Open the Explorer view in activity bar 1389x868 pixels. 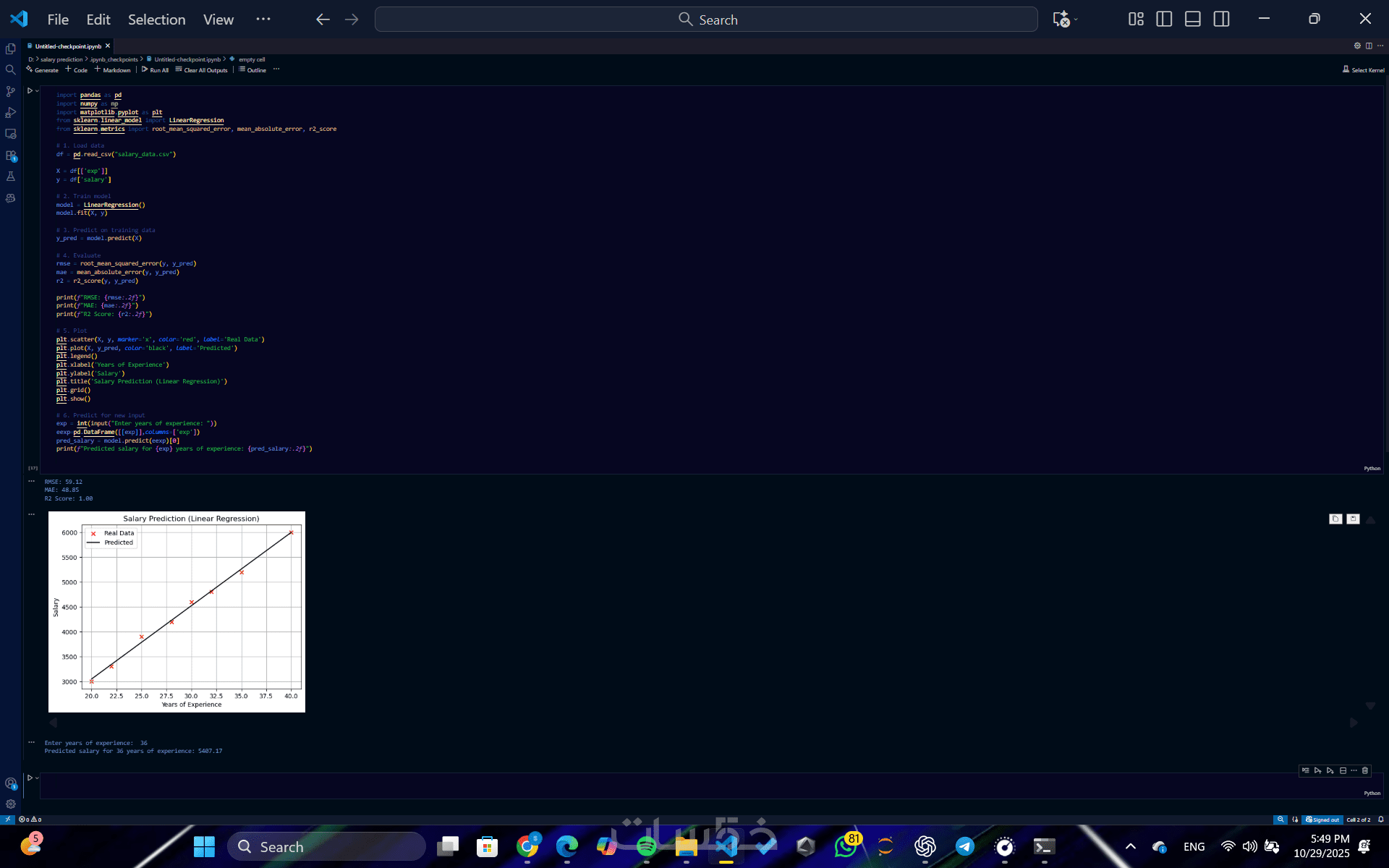(x=11, y=48)
